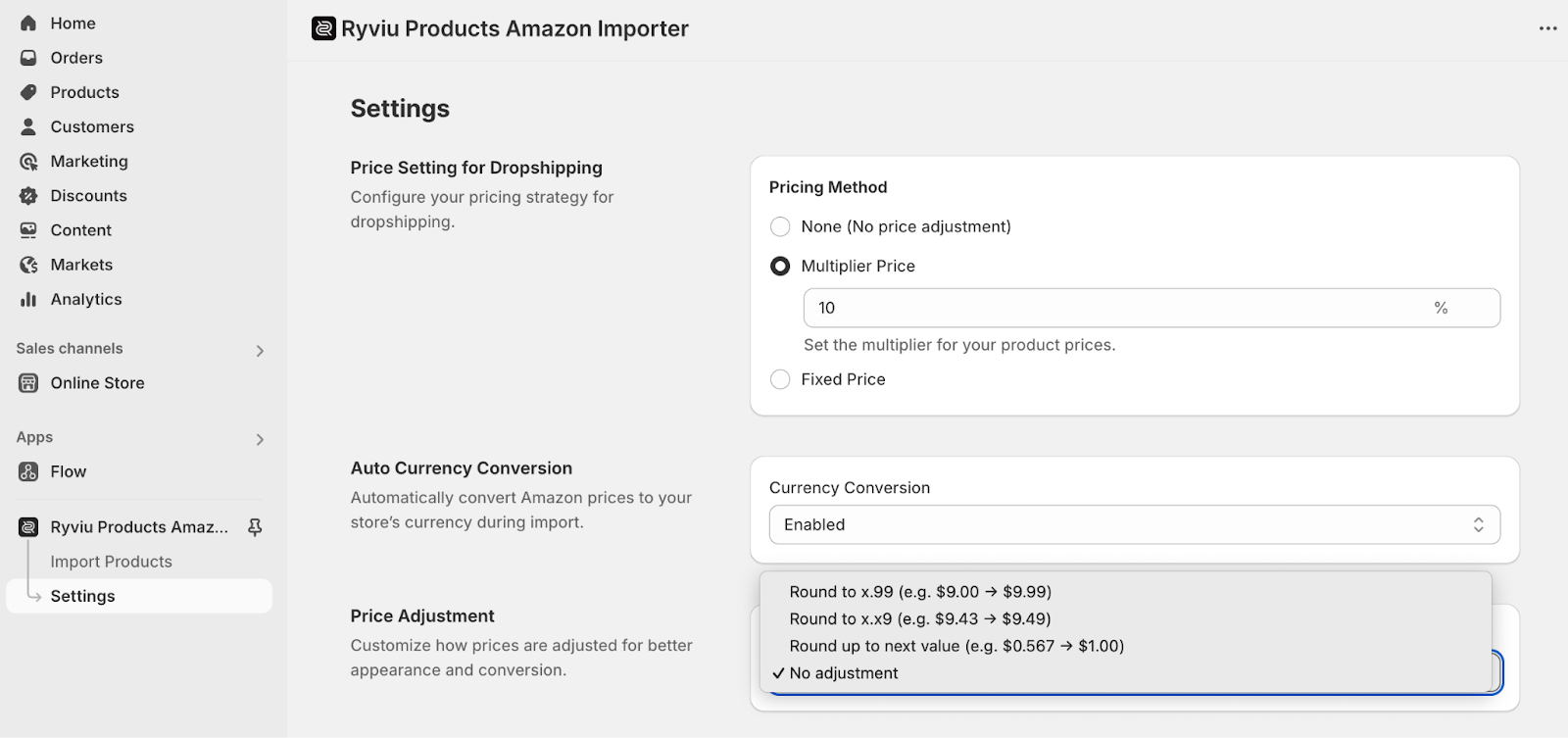Viewport: 1568px width, 738px height.
Task: Select None (No price adjustment) radio
Action: 780,226
